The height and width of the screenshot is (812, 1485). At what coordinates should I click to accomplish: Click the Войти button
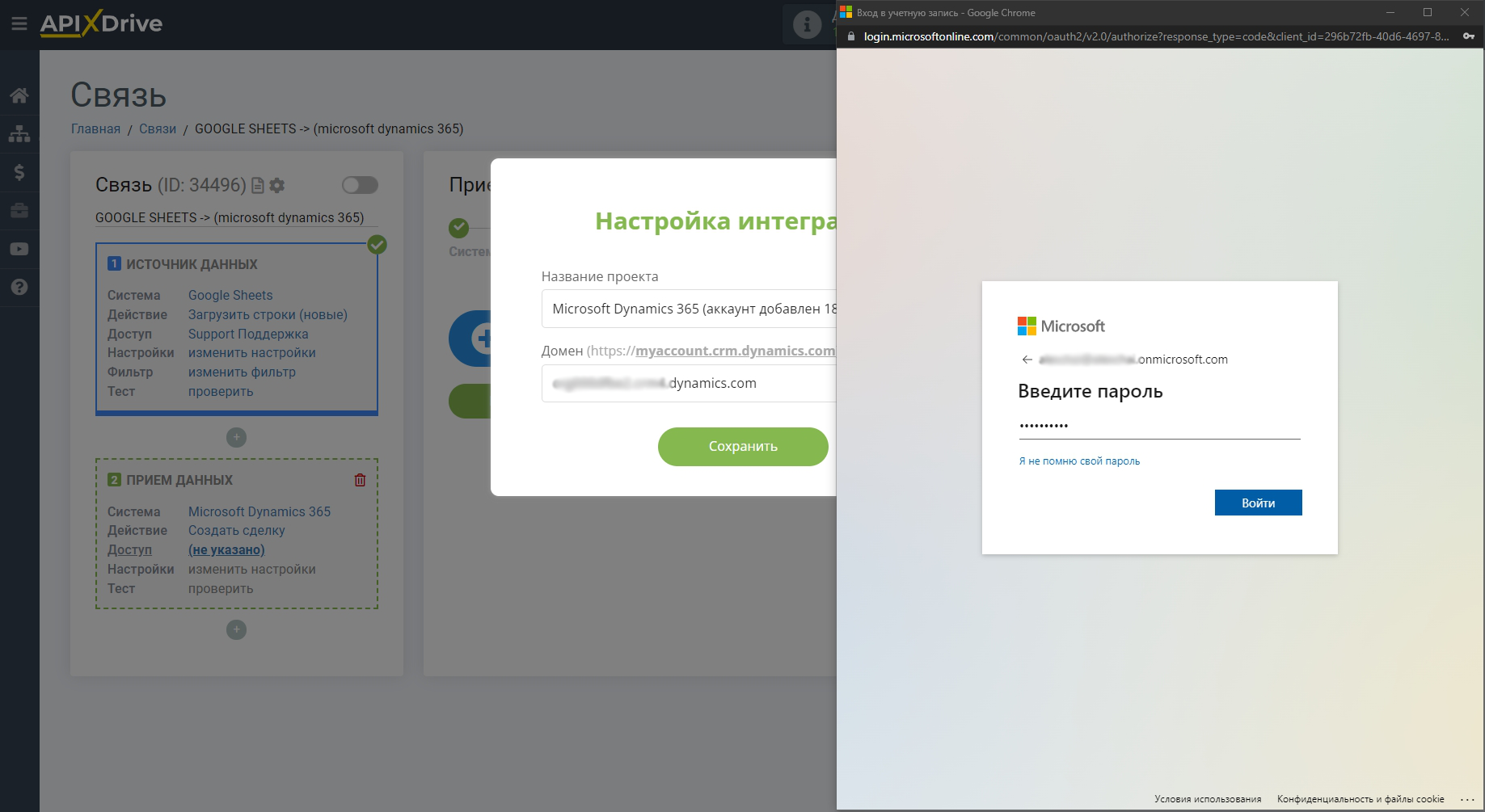(1258, 503)
